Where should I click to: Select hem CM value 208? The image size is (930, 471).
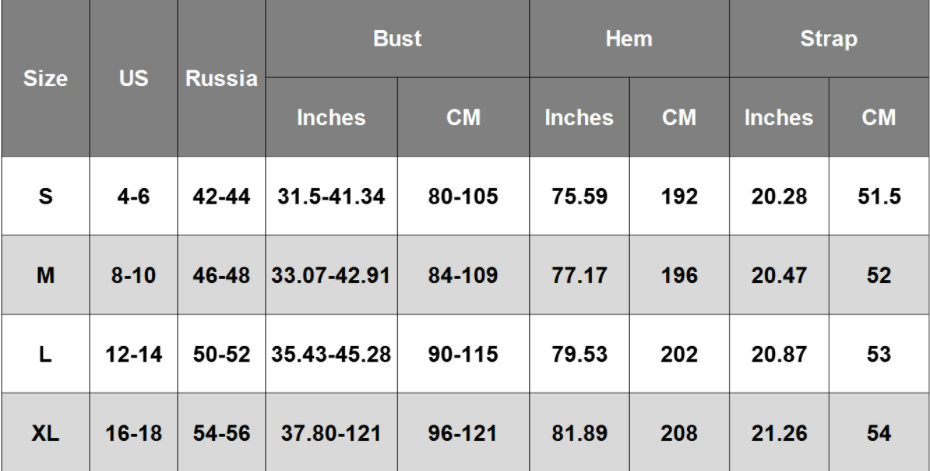680,435
